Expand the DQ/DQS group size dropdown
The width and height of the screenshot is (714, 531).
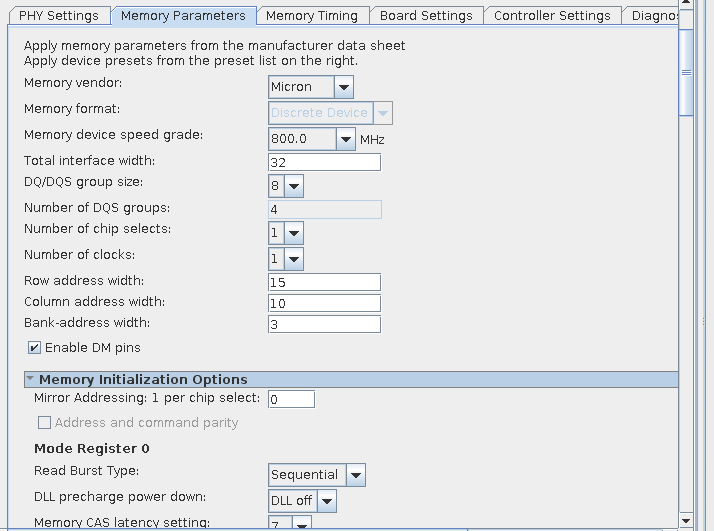pos(294,186)
